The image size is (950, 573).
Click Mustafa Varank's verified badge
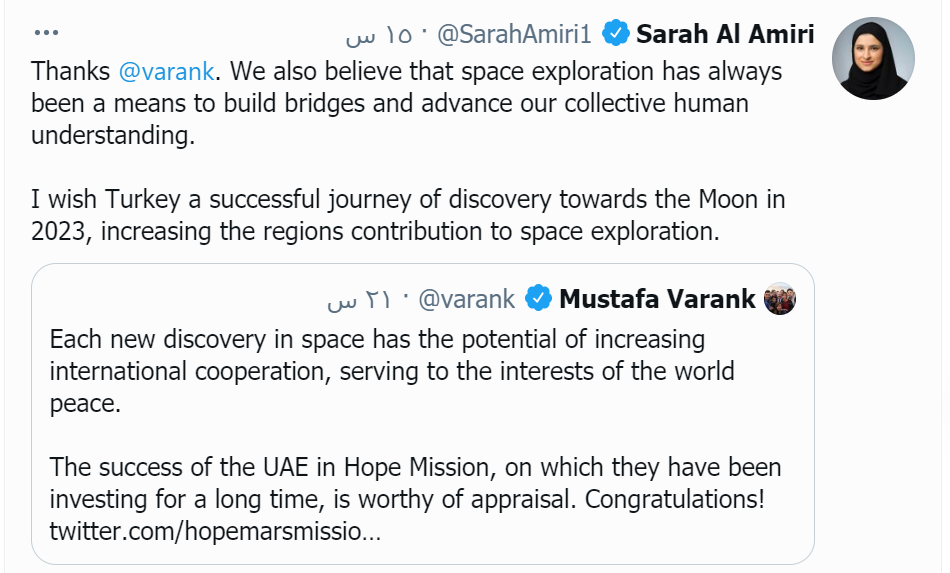point(539,298)
